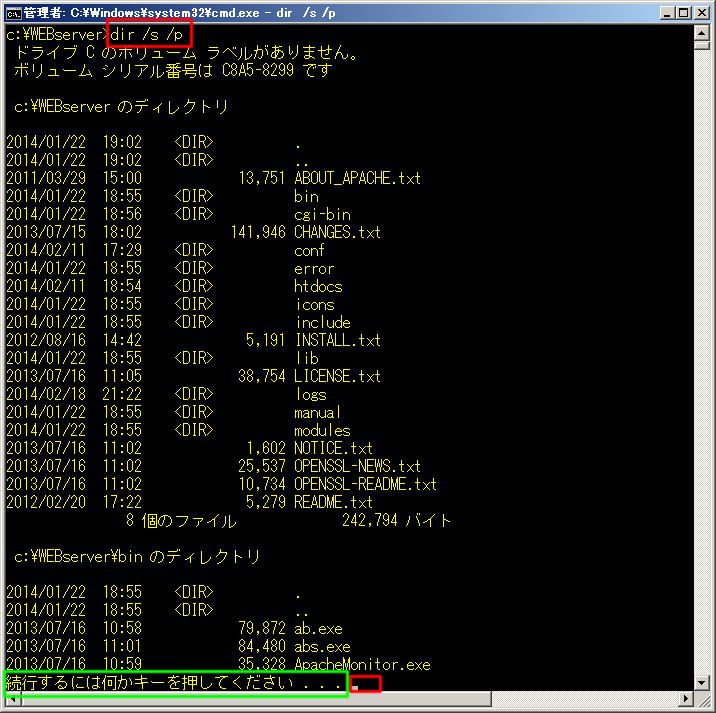Click the file name OPENSSL-NEWS.txt

pos(357,466)
